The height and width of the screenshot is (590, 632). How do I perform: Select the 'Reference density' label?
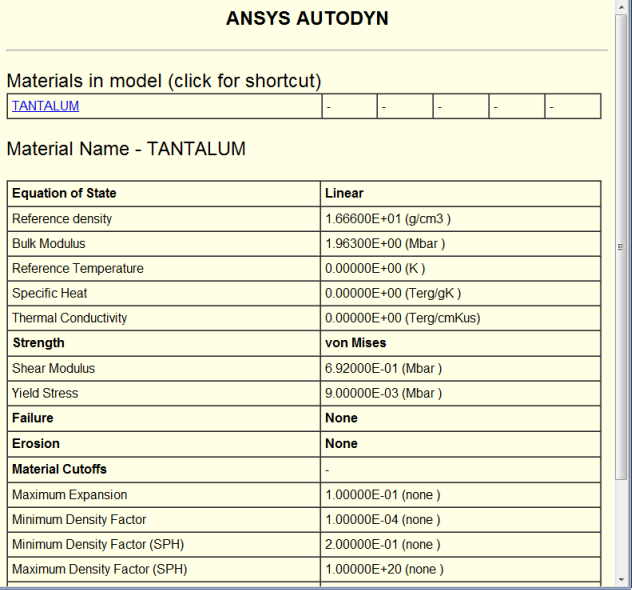coord(62,219)
